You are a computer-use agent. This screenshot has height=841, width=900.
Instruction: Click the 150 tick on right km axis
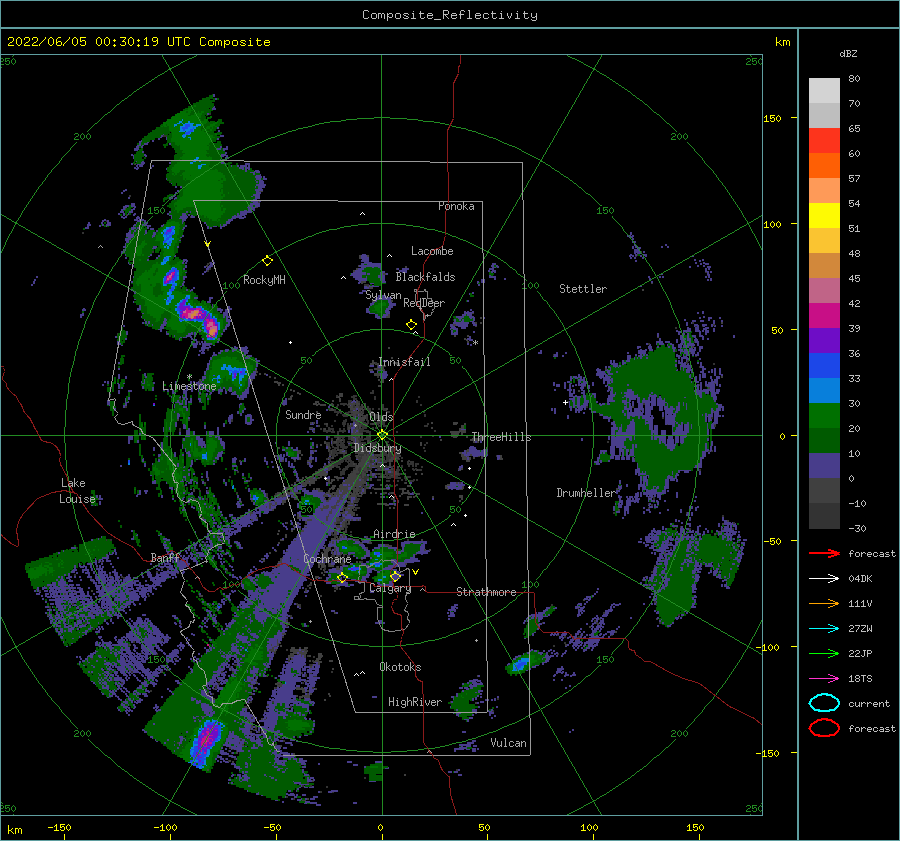coord(772,118)
